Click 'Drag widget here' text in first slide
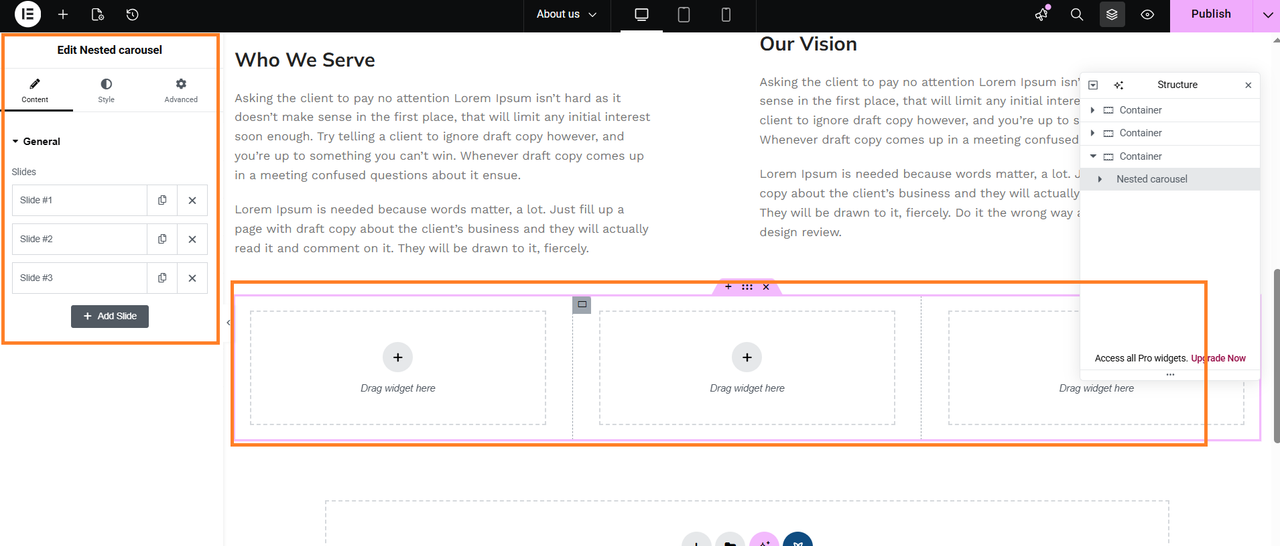The image size is (1280, 546). 398,388
